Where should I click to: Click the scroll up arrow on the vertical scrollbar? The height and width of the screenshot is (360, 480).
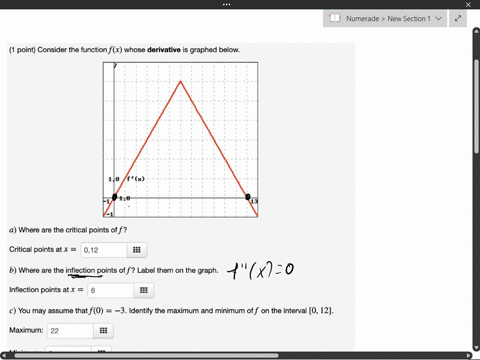pyautogui.click(x=476, y=31)
